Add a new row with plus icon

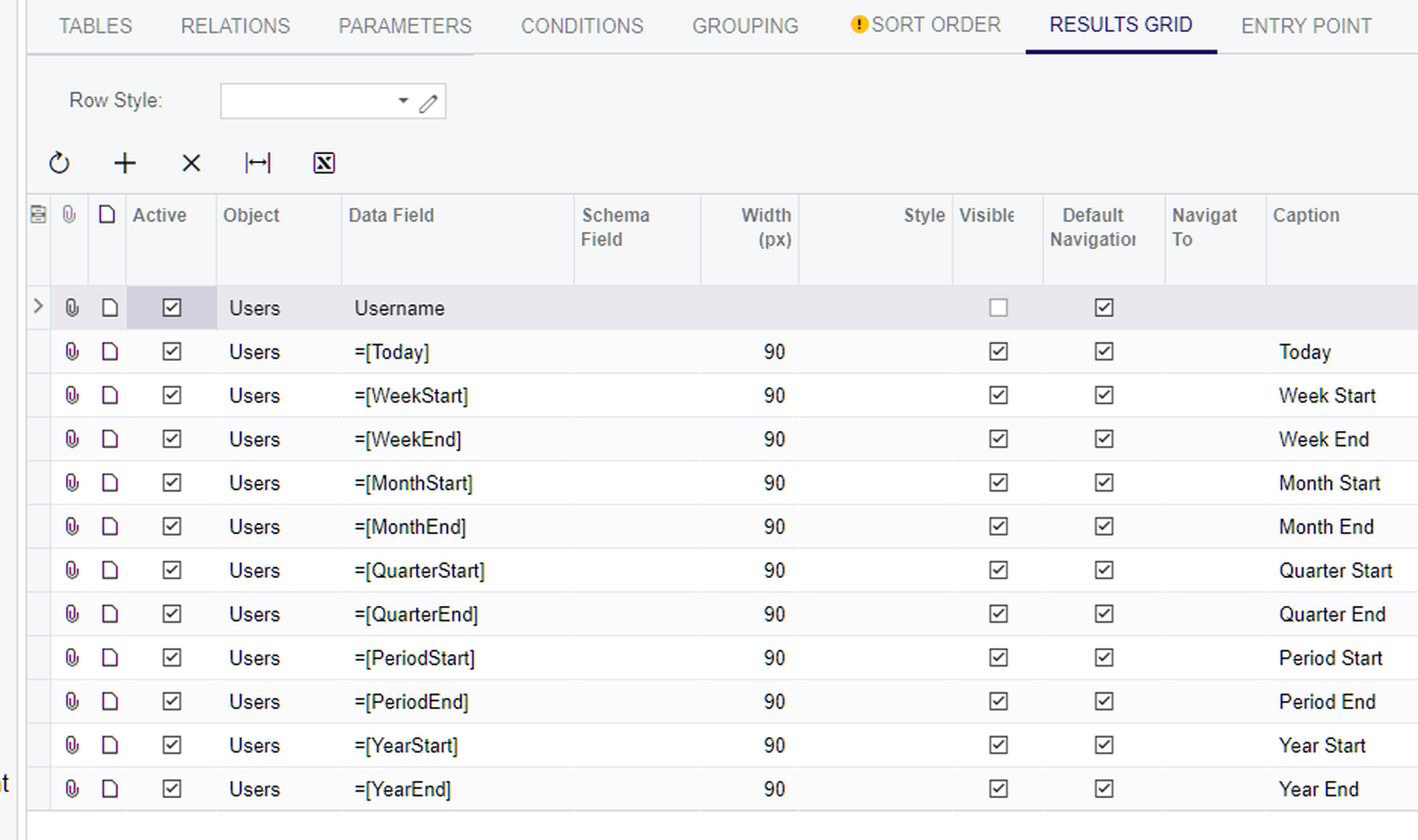tap(124, 163)
